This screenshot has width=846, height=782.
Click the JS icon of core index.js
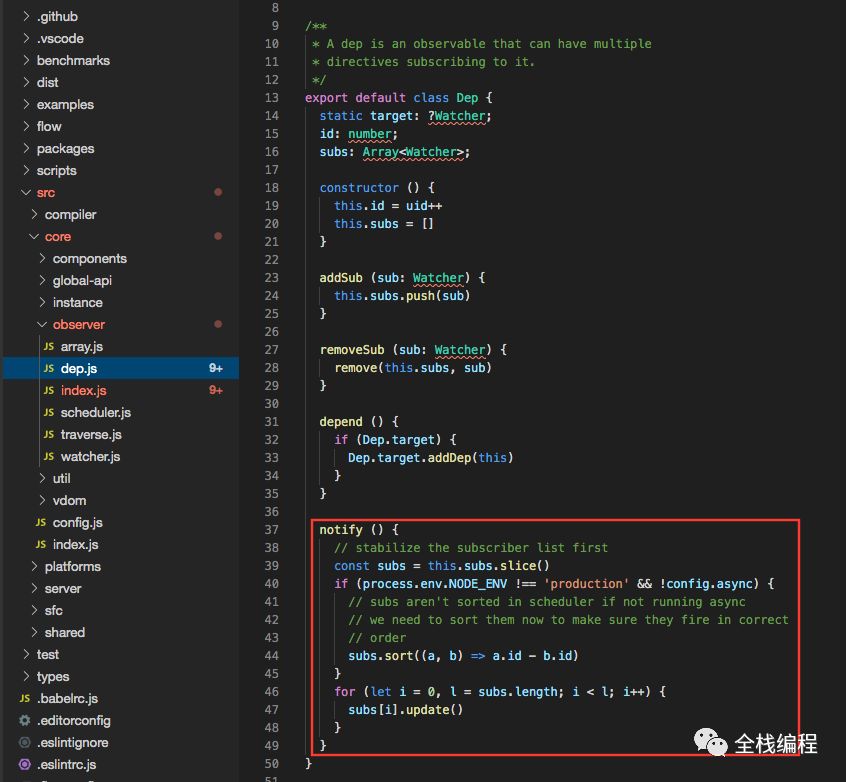41,545
